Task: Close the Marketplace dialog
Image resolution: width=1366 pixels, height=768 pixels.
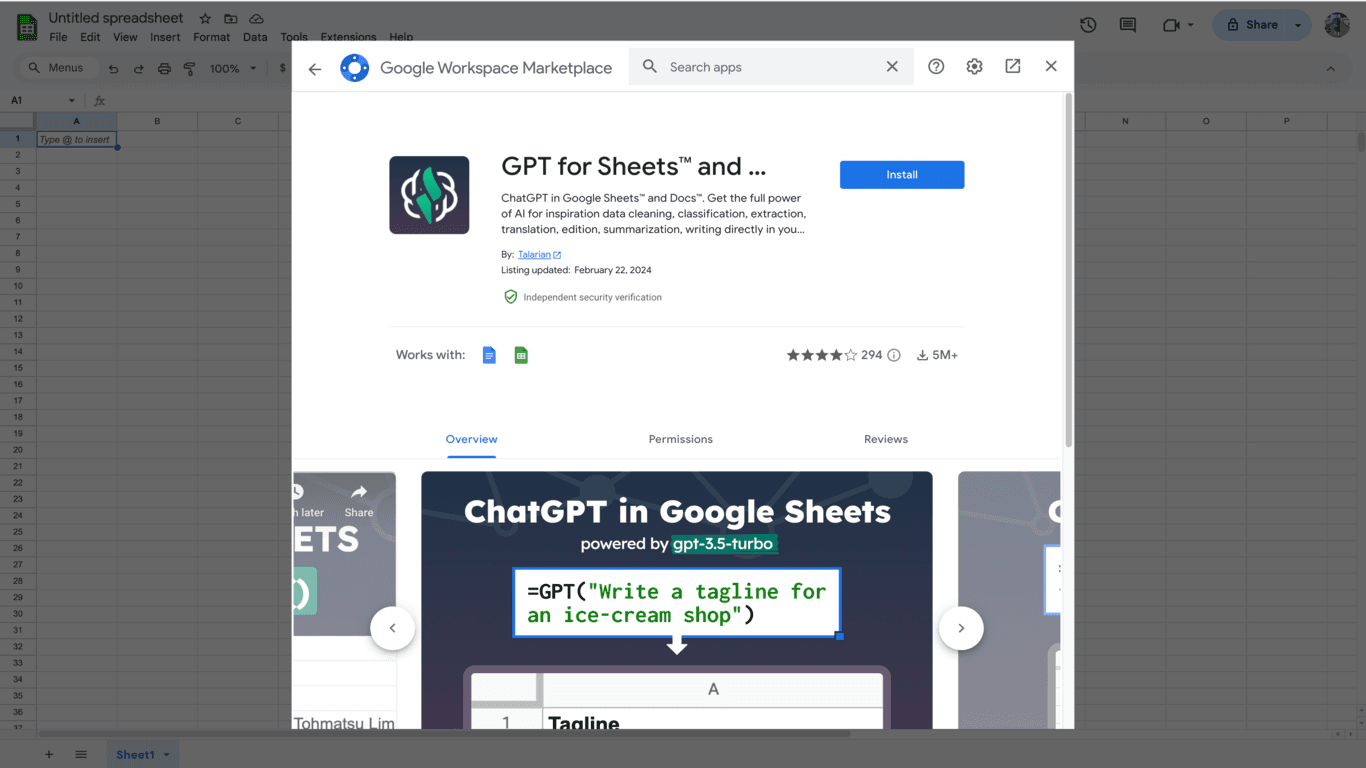Action: point(1051,66)
